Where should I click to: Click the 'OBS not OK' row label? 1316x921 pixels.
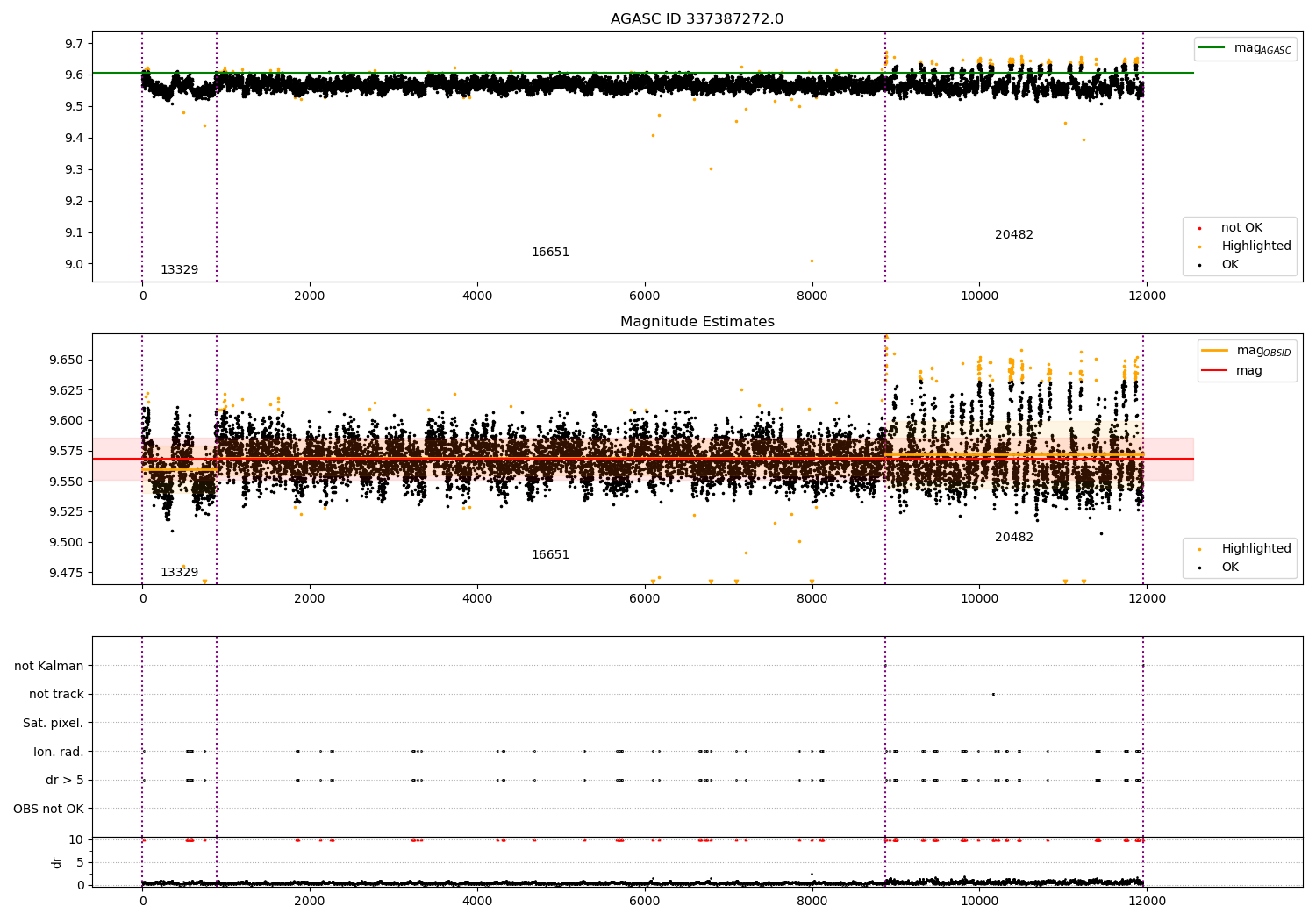(49, 809)
